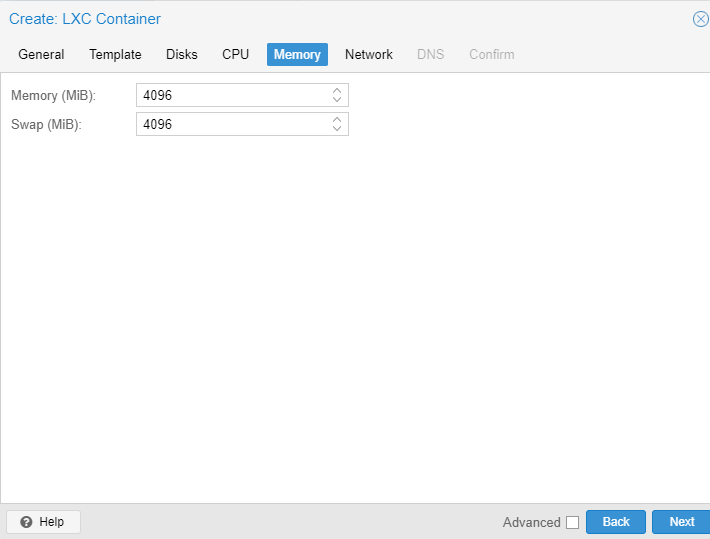The image size is (710, 539).
Task: Click the Advanced label text
Action: 532,522
